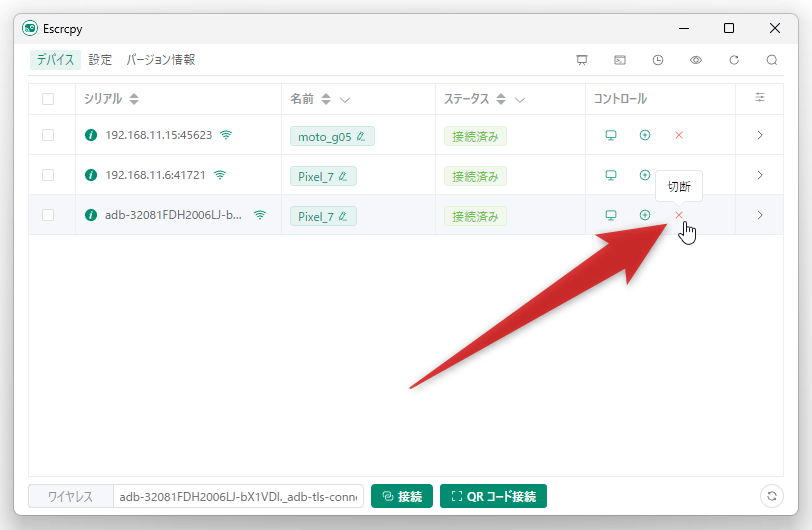This screenshot has height=530, width=812.
Task: Switch to the 設定 tab
Action: (x=100, y=60)
